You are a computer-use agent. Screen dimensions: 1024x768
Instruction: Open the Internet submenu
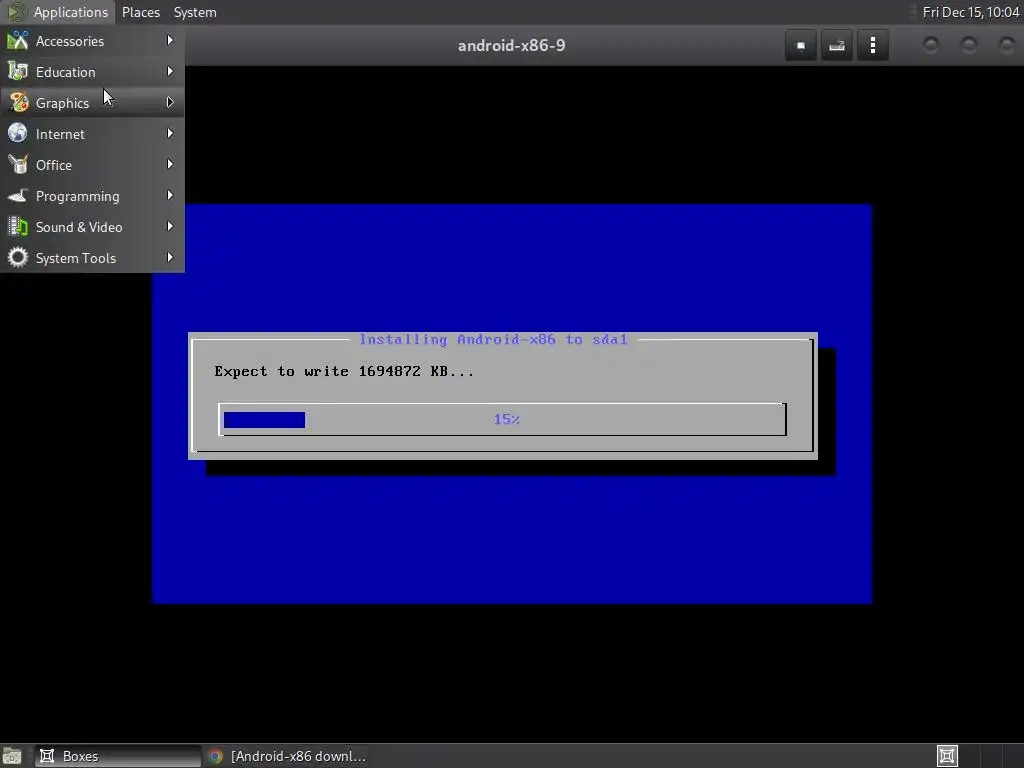click(92, 134)
